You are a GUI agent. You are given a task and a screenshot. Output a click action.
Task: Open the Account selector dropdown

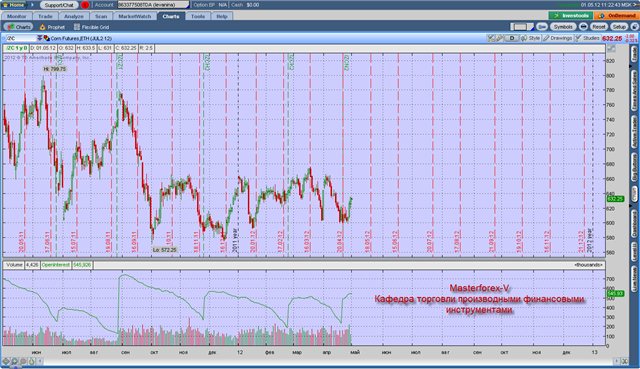(153, 5)
